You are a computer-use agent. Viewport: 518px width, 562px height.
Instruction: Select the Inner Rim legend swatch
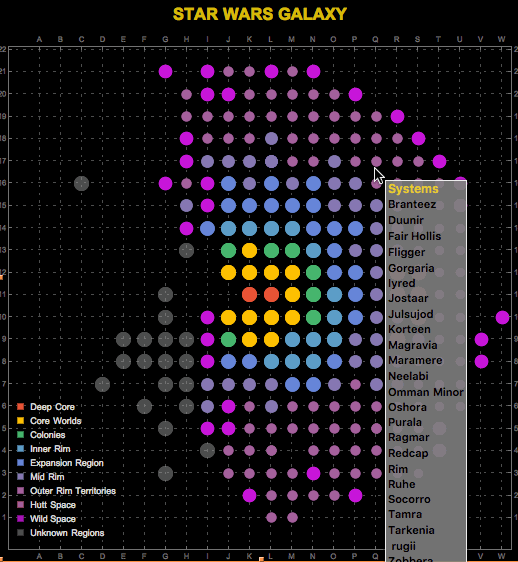click(x=20, y=449)
